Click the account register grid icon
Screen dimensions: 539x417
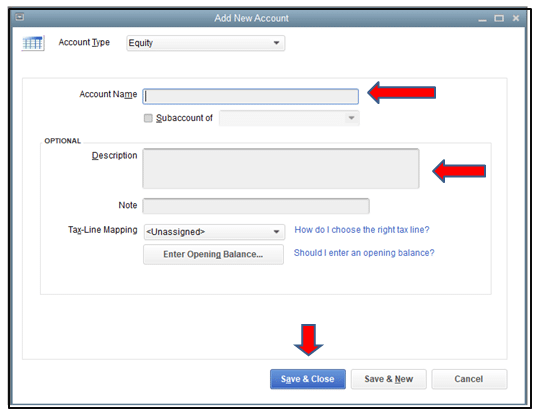pos(33,43)
